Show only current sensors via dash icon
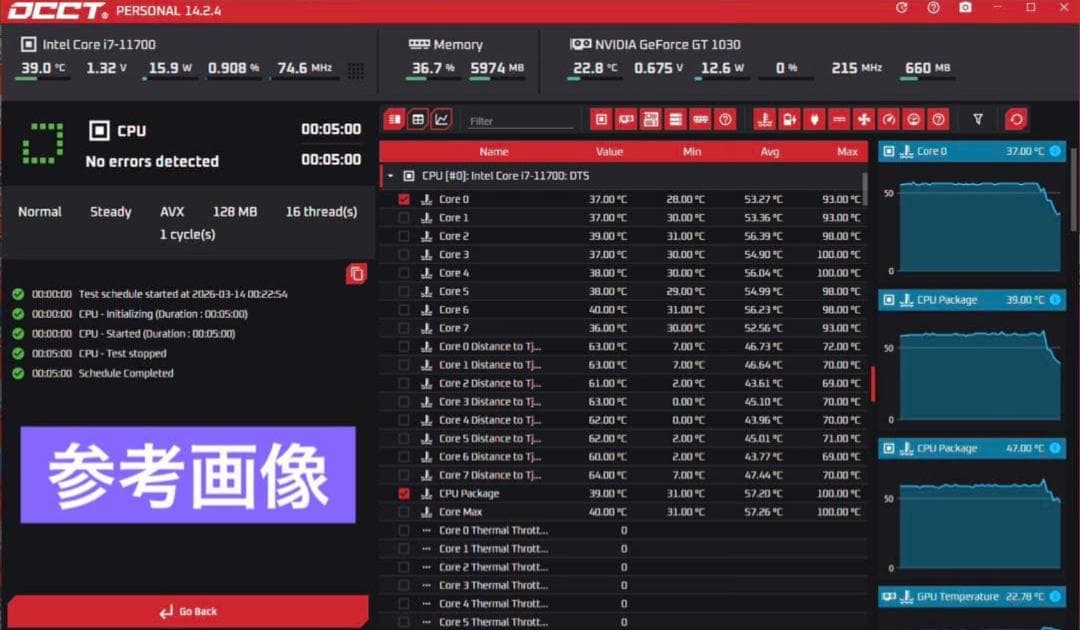This screenshot has height=630, width=1080. [x=839, y=120]
